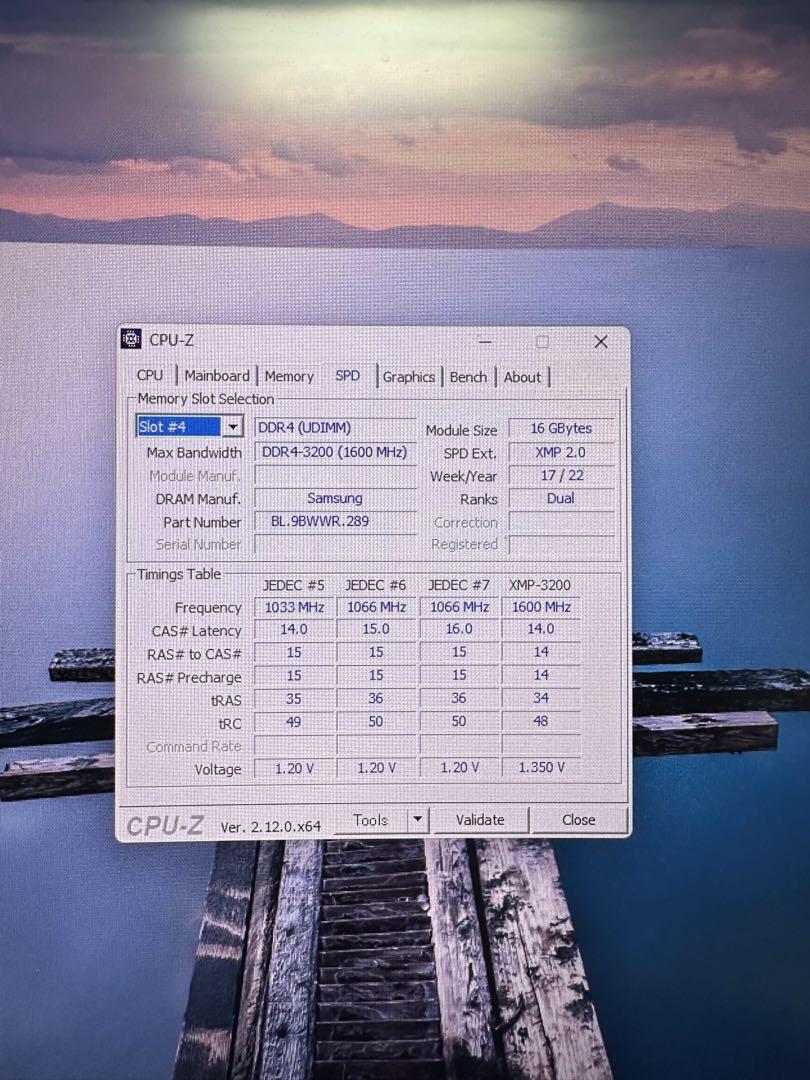The image size is (810, 1080).
Task: Select the 16 GBytes module size value
Action: point(561,428)
